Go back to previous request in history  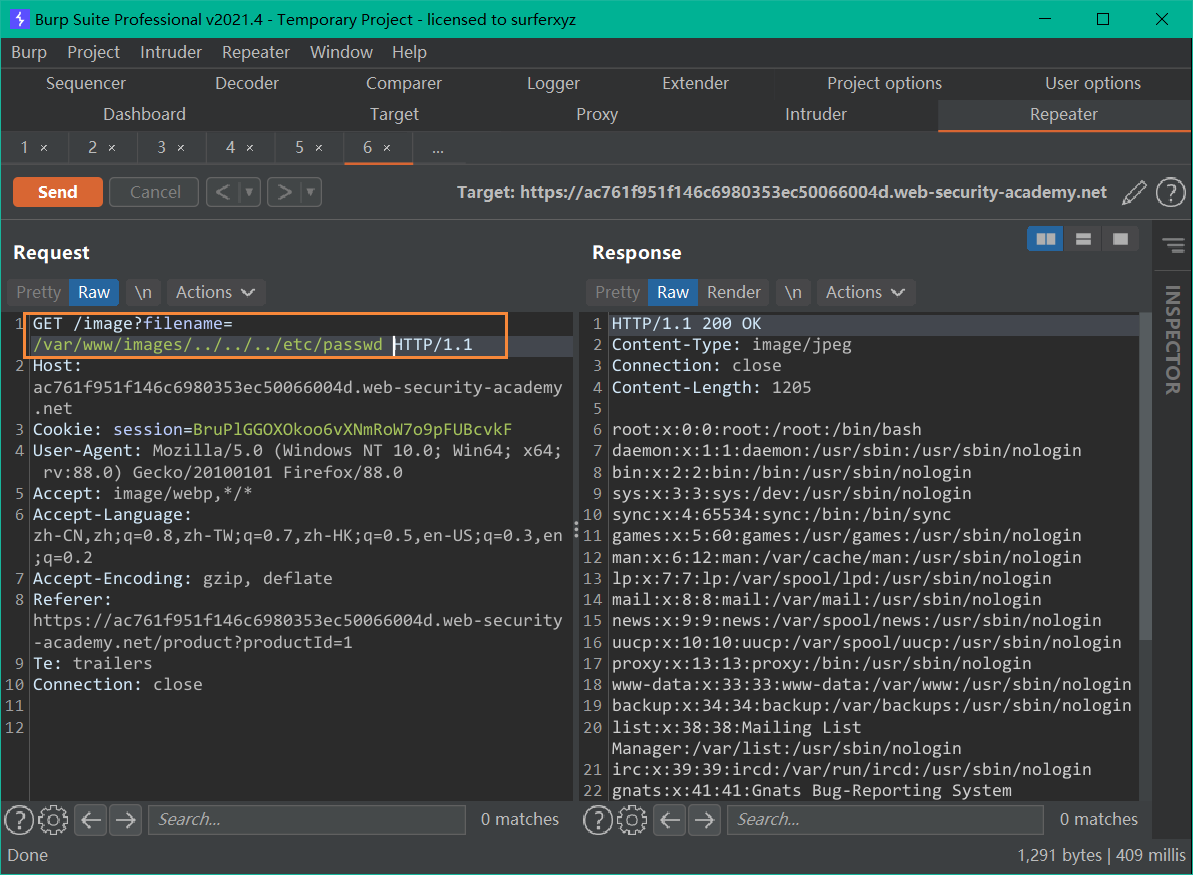[x=223, y=192]
